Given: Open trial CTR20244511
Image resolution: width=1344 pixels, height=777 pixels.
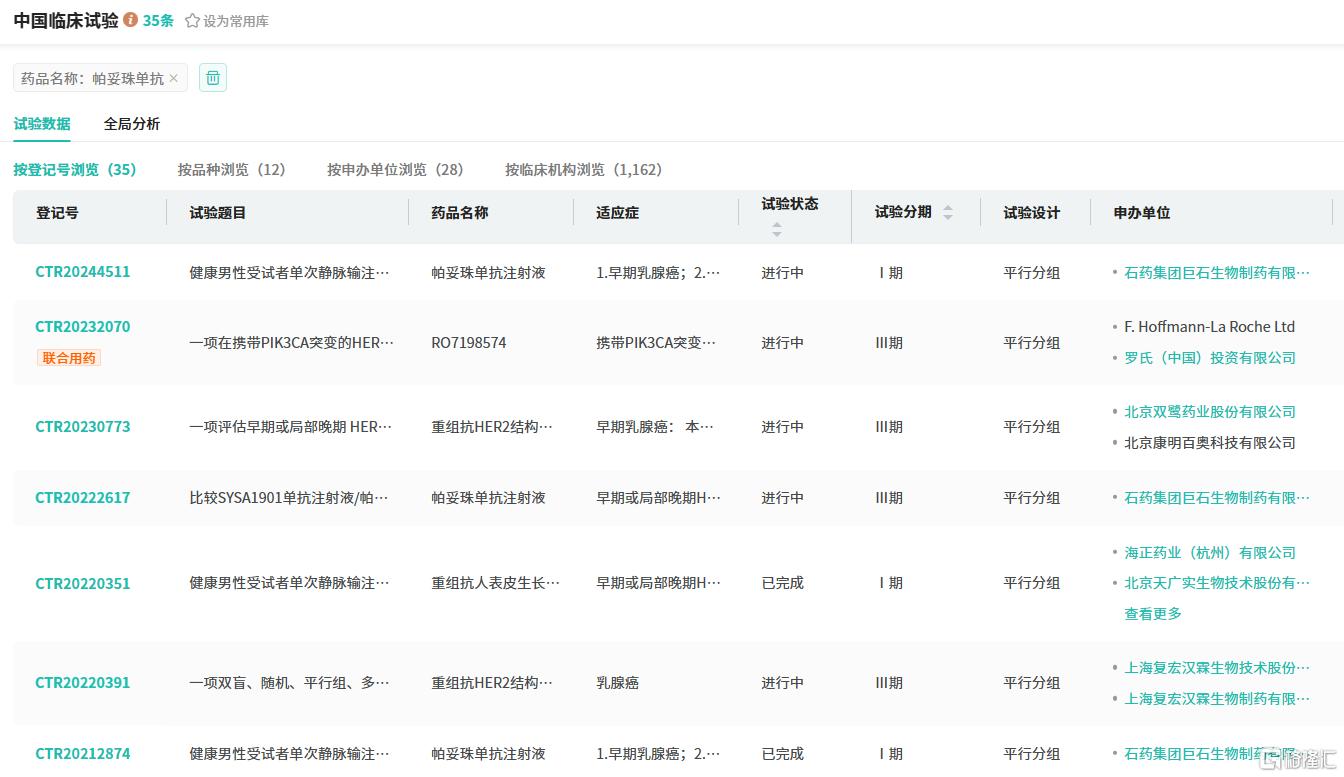Looking at the screenshot, I should (x=83, y=272).
